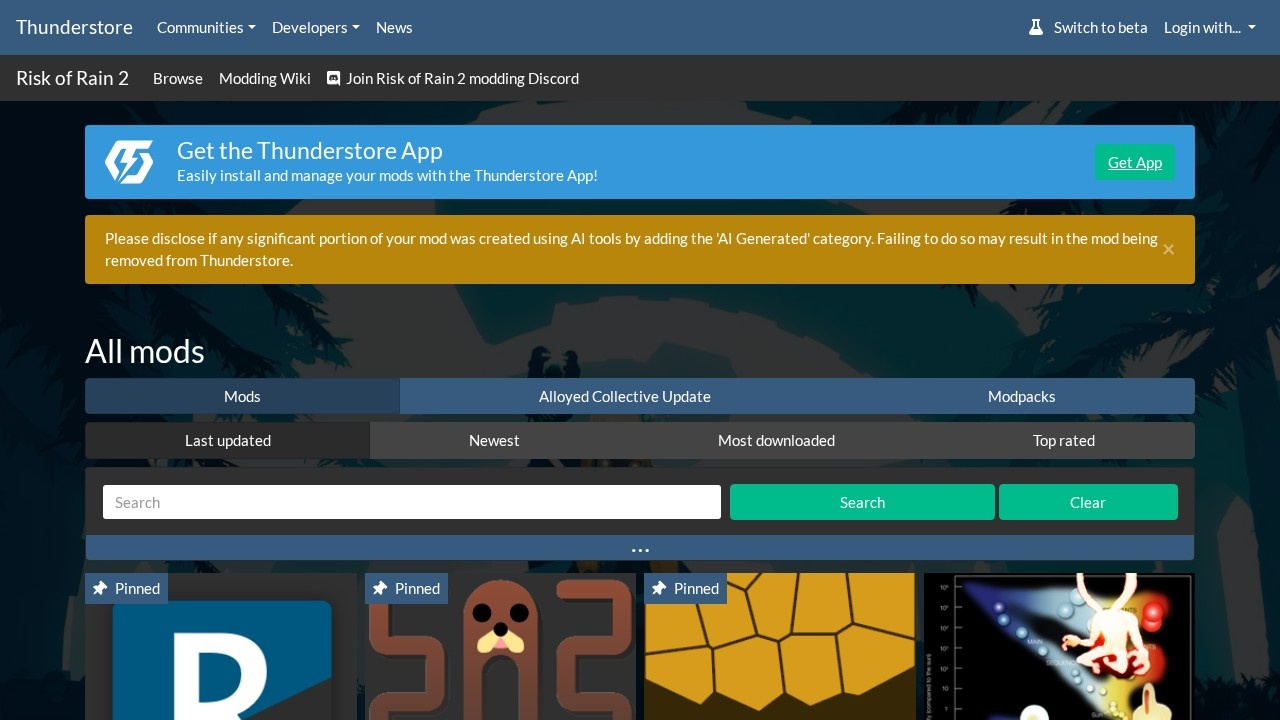Join Risk of Rain 2 modding Discord
1280x720 pixels.
453,78
